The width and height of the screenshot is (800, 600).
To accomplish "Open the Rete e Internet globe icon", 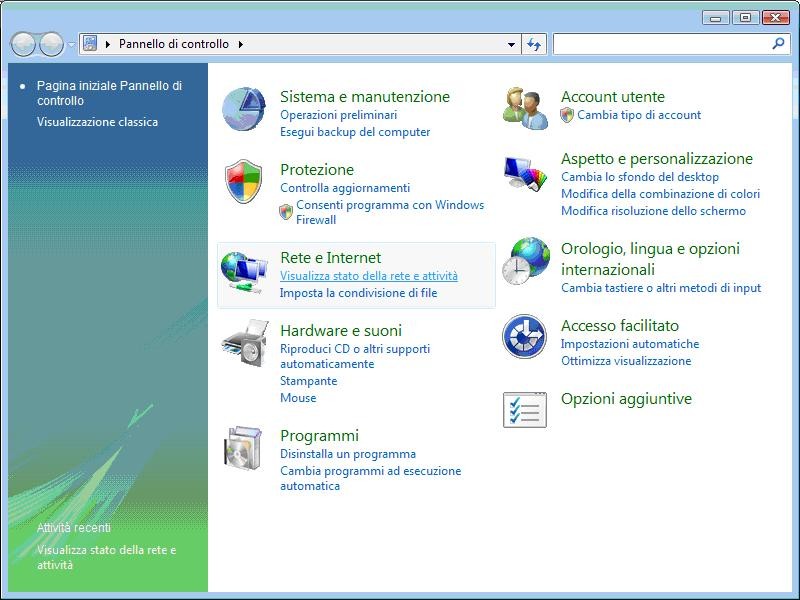I will point(244,273).
